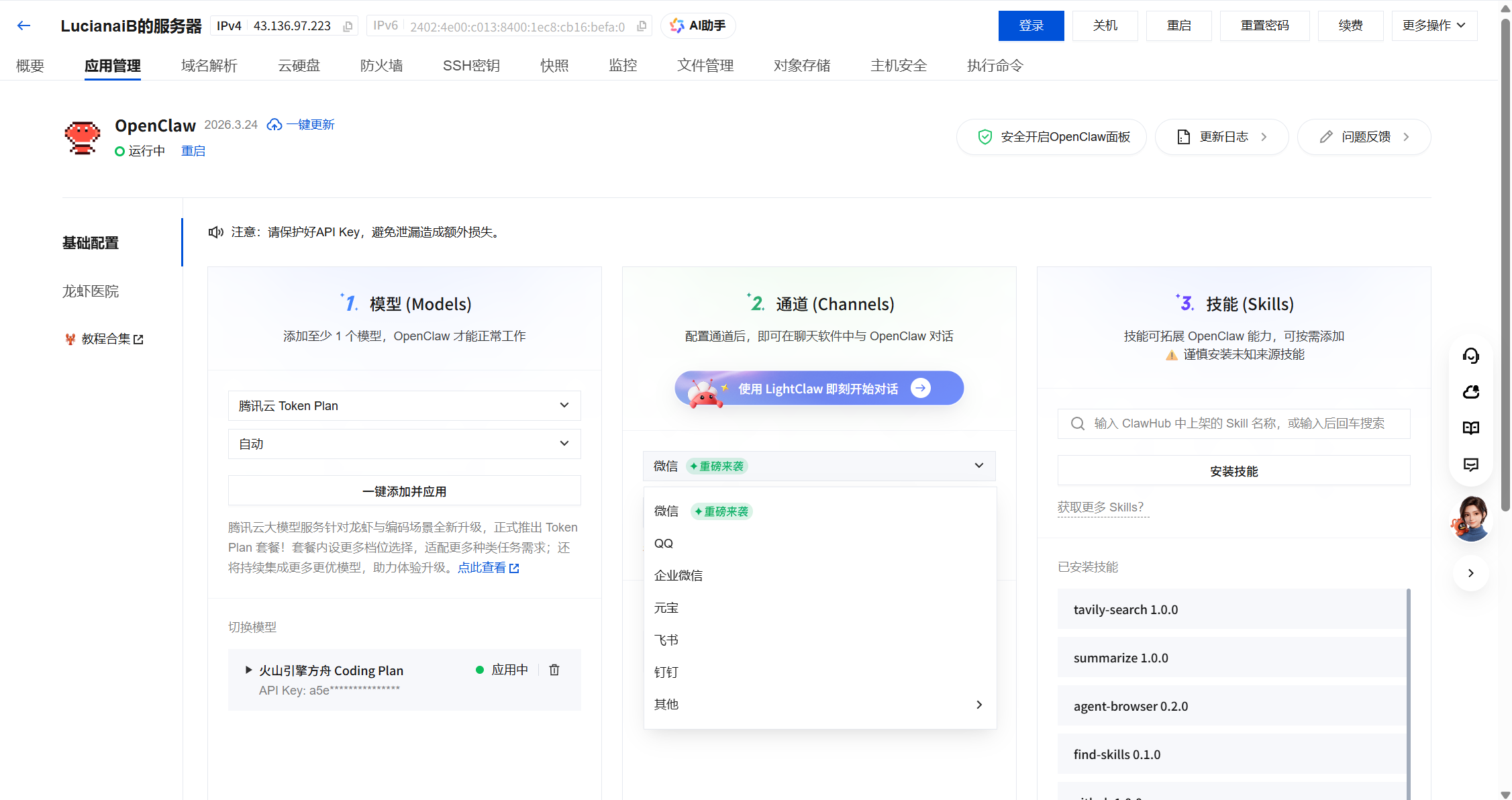This screenshot has height=800, width=1512.
Task: Copy the IPv4 address
Action: click(348, 26)
